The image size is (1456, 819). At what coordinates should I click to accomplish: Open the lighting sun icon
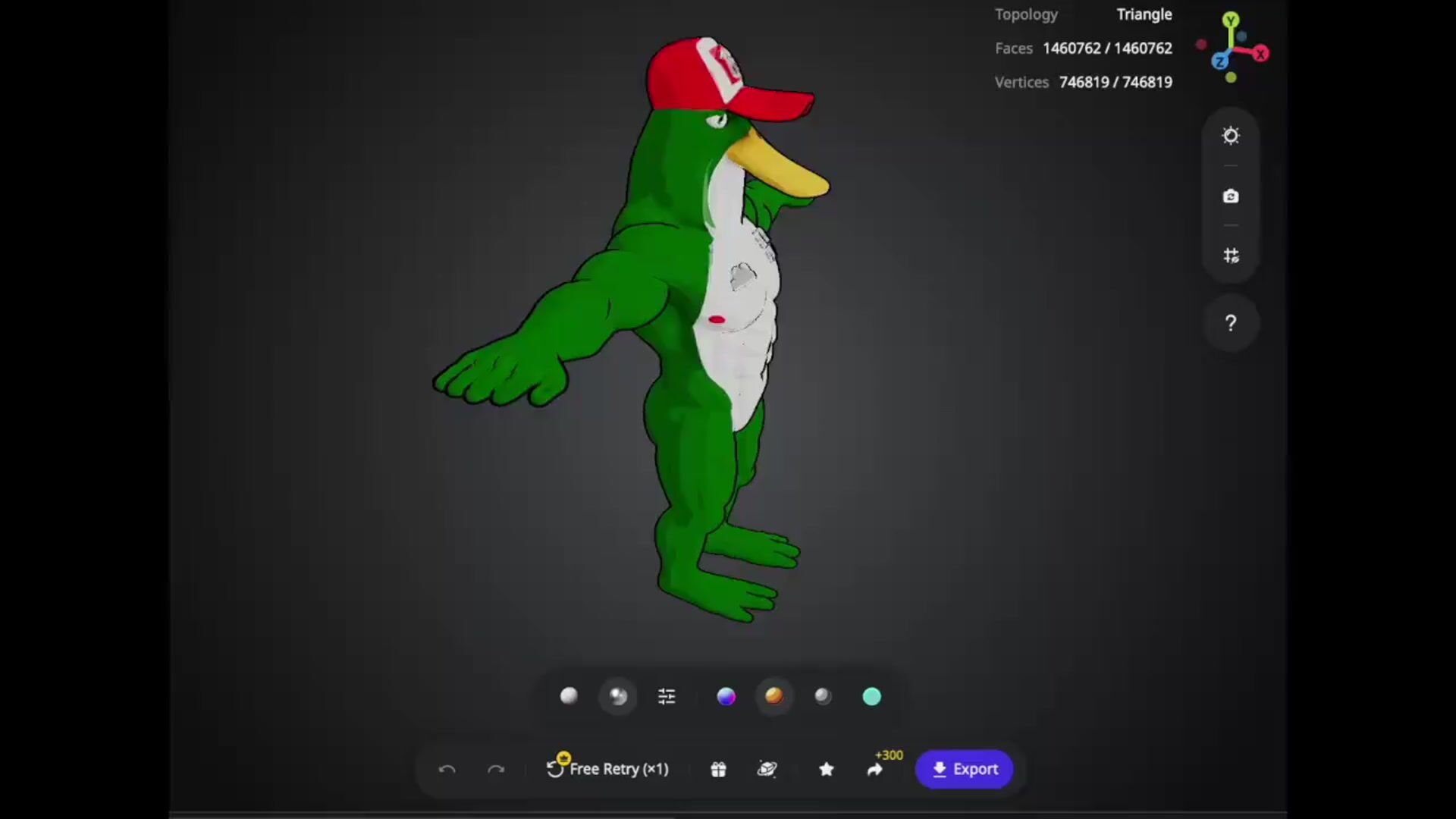(1231, 136)
